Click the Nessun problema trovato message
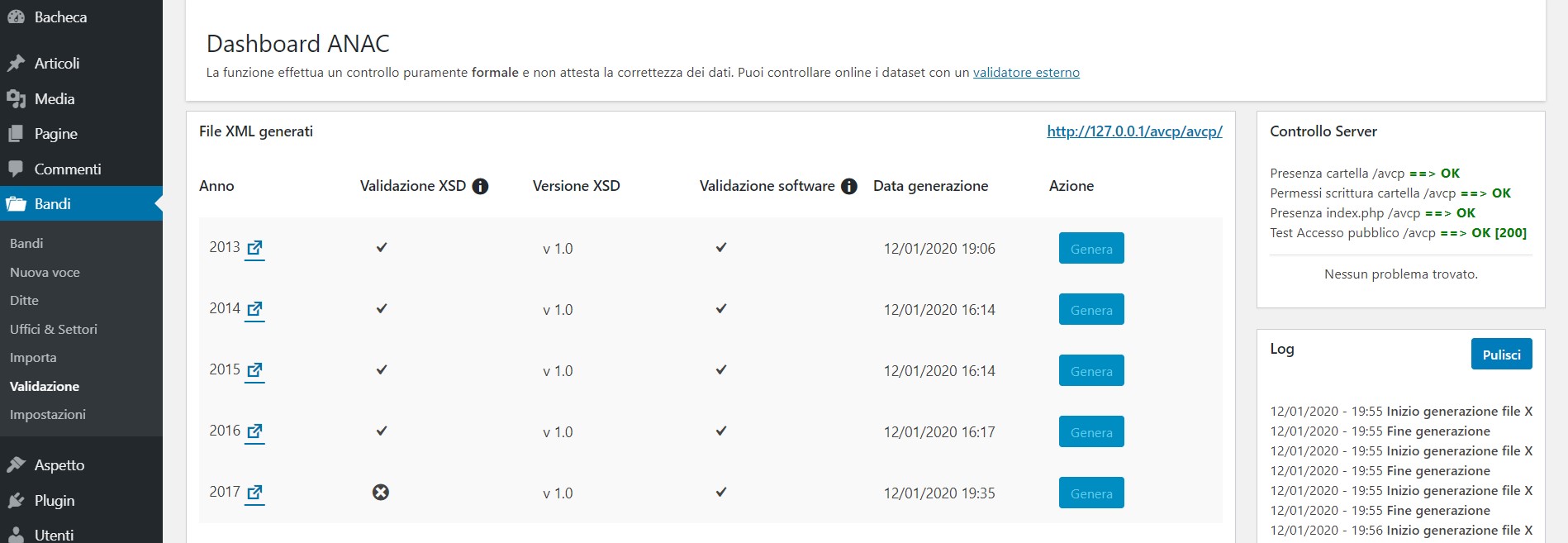1568x543 pixels. click(x=1401, y=274)
